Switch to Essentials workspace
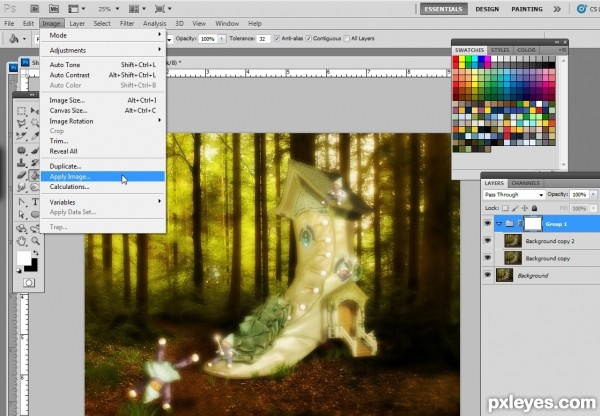Screen dimensions: 600x416 [x=443, y=9]
